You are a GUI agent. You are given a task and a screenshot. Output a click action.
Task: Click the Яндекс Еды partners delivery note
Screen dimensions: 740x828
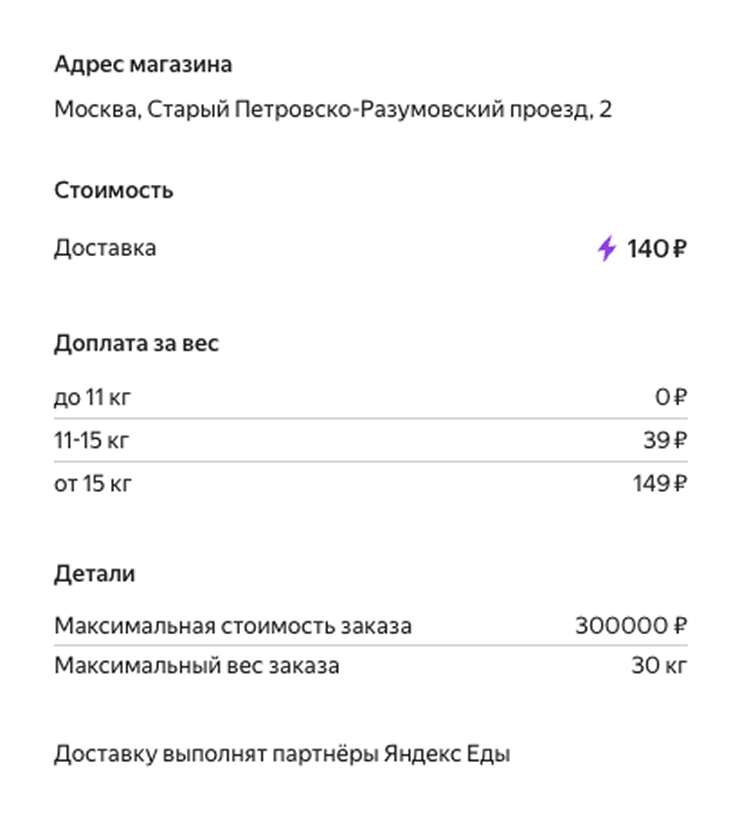[282, 754]
